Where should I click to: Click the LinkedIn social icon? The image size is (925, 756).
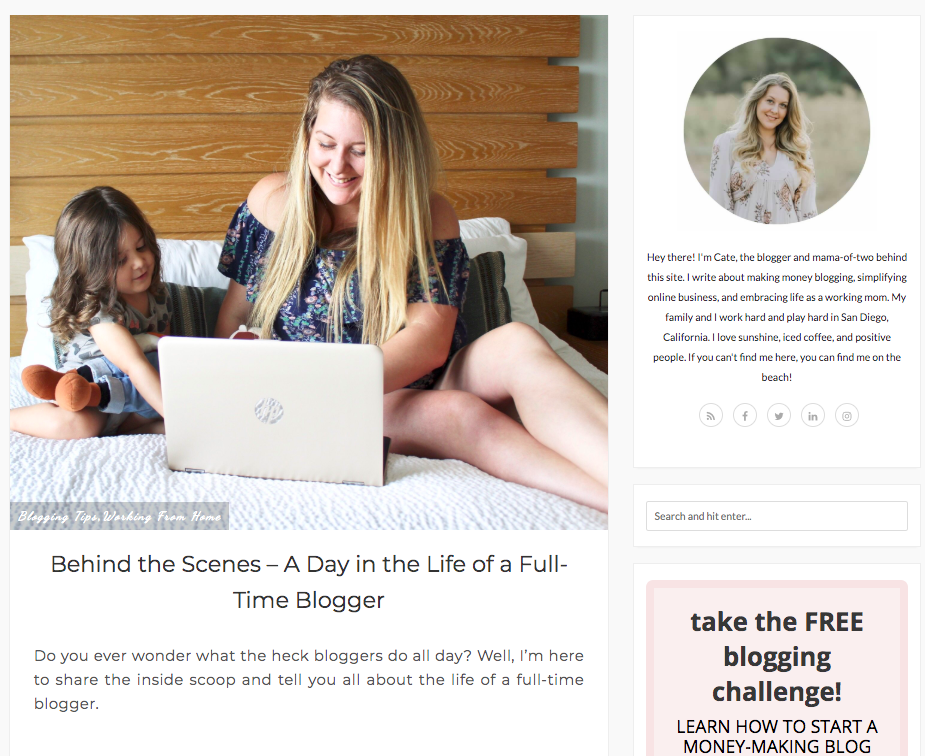tap(813, 416)
